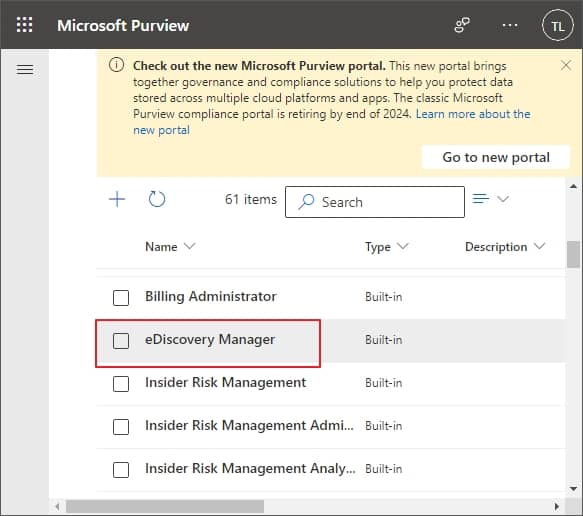This screenshot has height=516, width=583.
Task: Click into the Search field
Action: 375,202
